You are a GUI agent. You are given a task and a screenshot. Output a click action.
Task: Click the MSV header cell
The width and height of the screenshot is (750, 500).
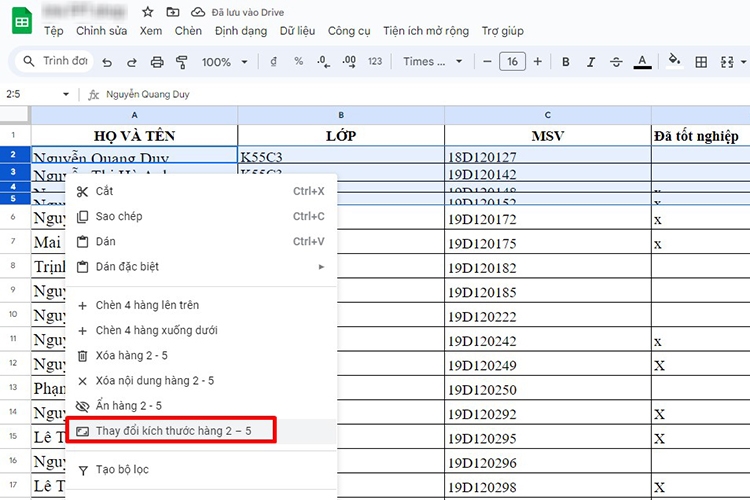point(548,135)
